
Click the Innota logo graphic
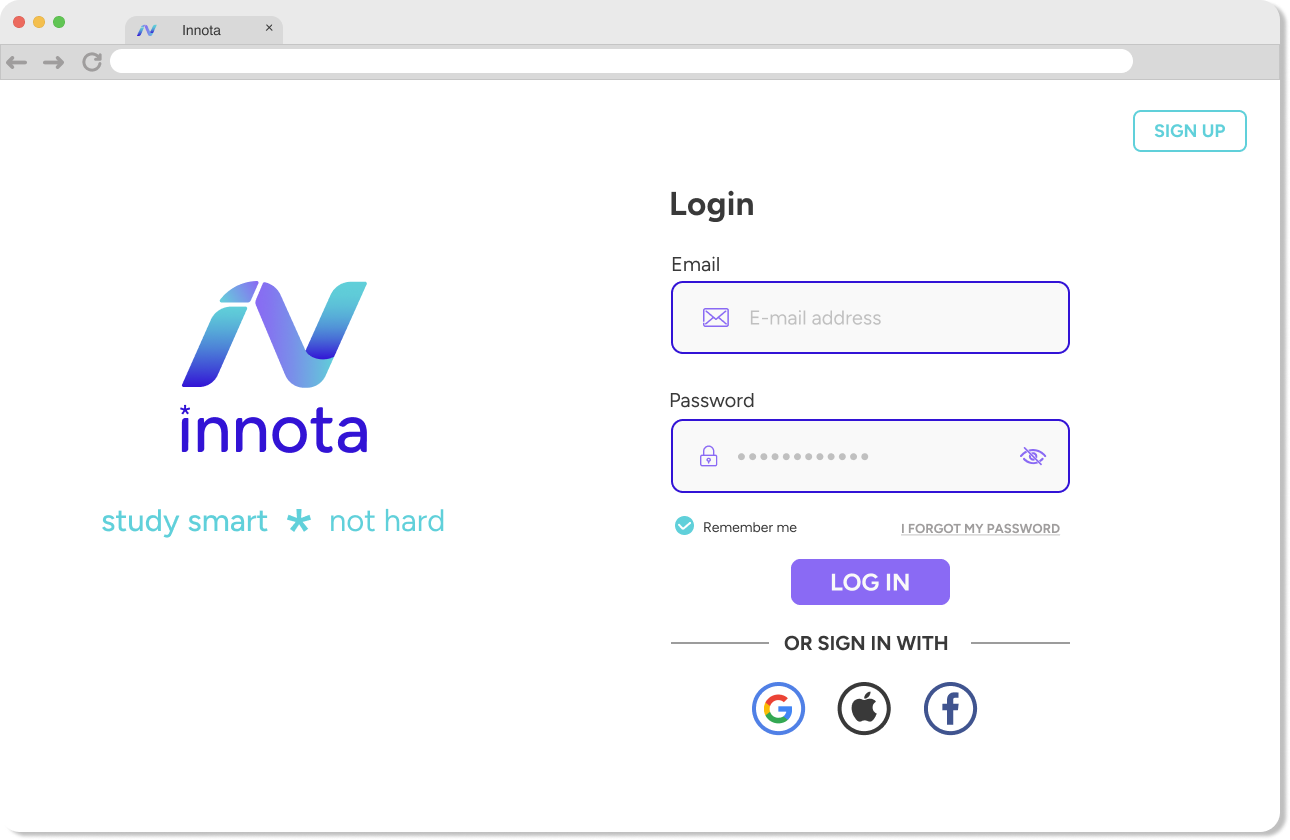274,334
